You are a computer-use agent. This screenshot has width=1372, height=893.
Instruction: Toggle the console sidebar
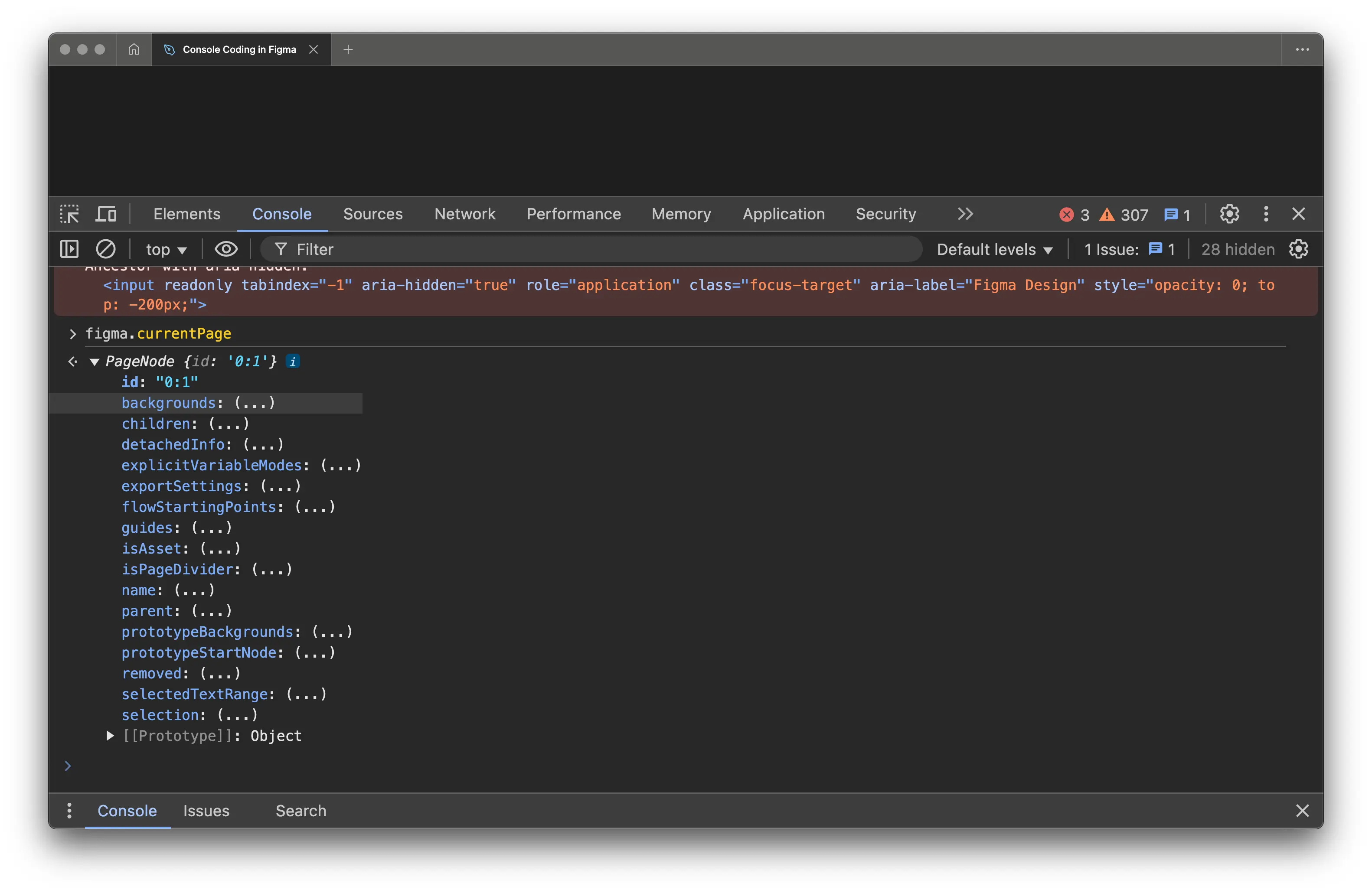pyautogui.click(x=69, y=249)
